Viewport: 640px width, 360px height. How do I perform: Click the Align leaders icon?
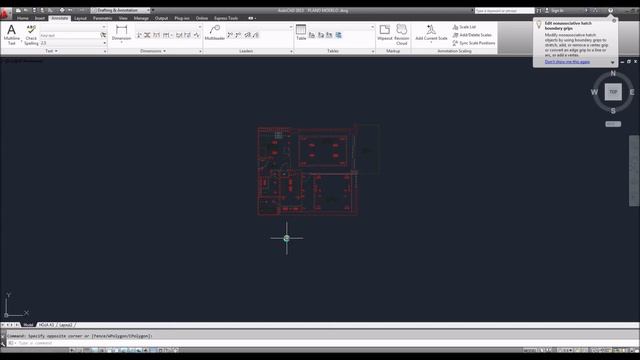click(247, 36)
